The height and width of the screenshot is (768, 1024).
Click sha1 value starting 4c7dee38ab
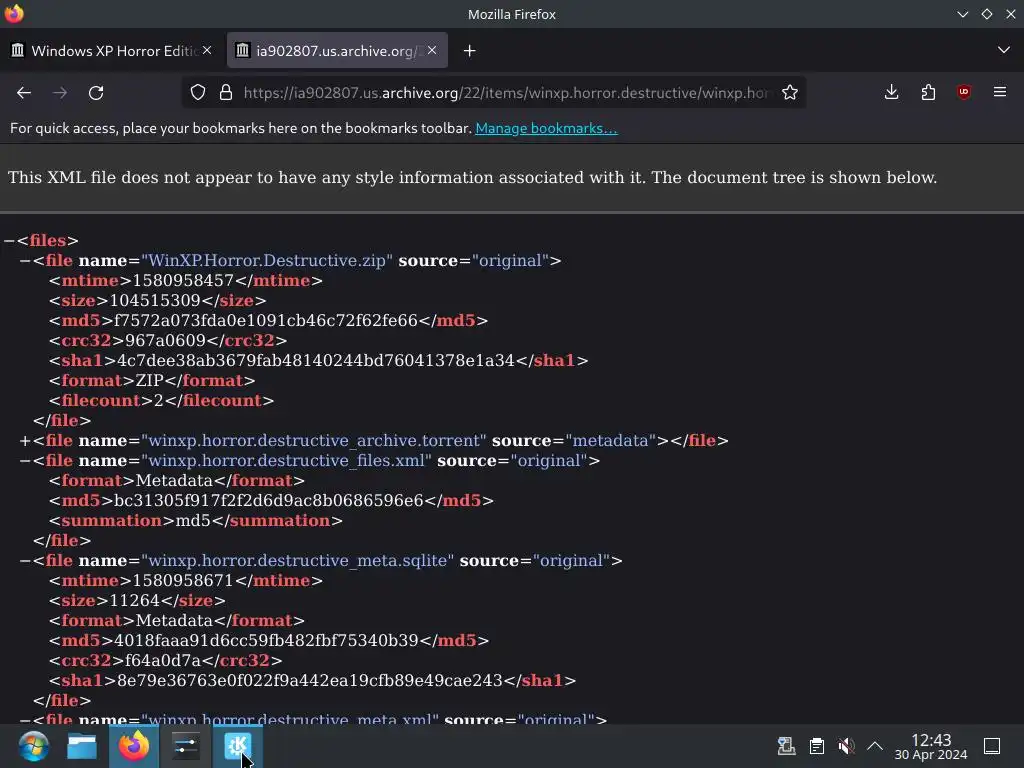315,360
